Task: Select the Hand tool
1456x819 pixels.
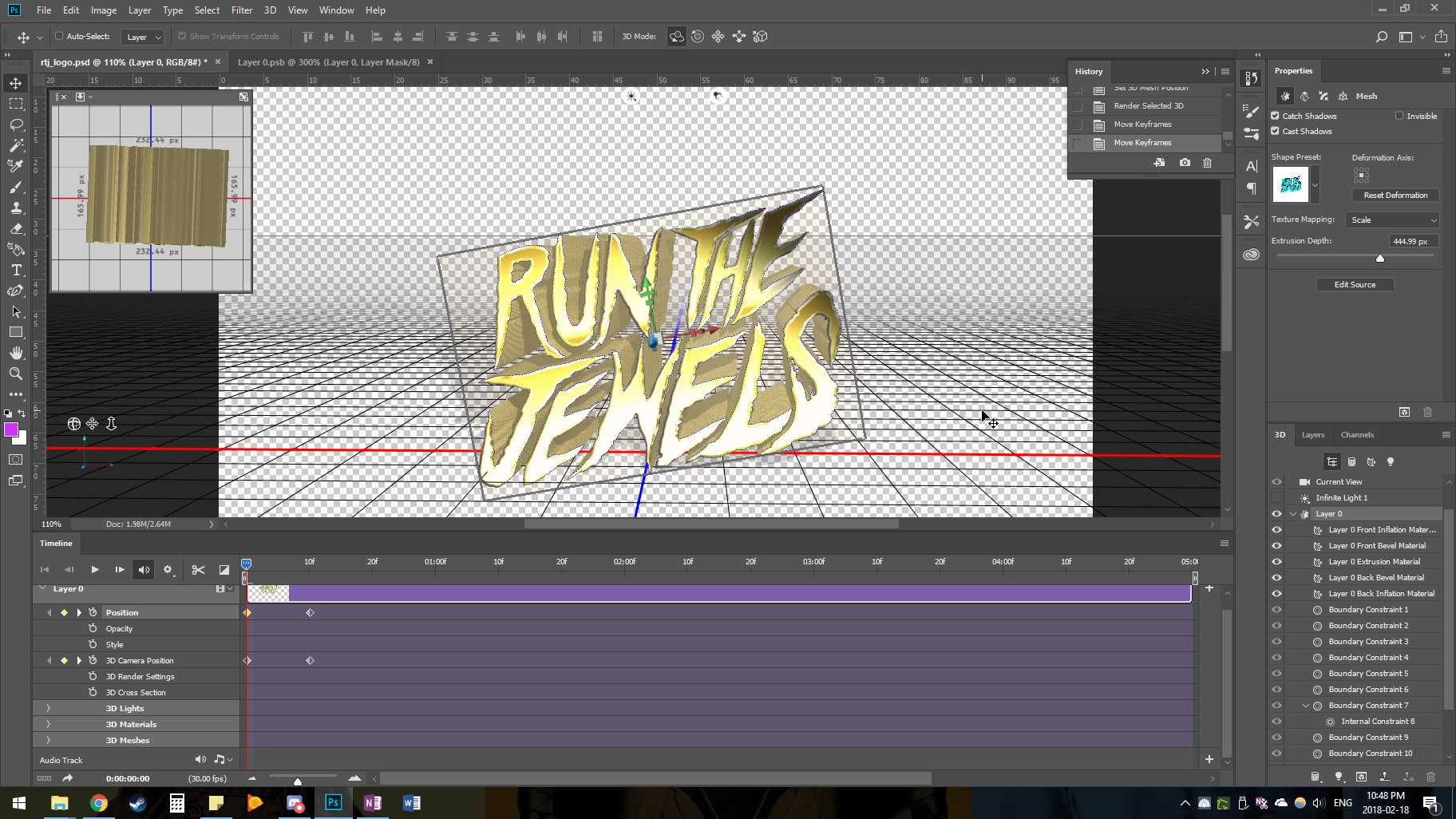Action: (17, 353)
